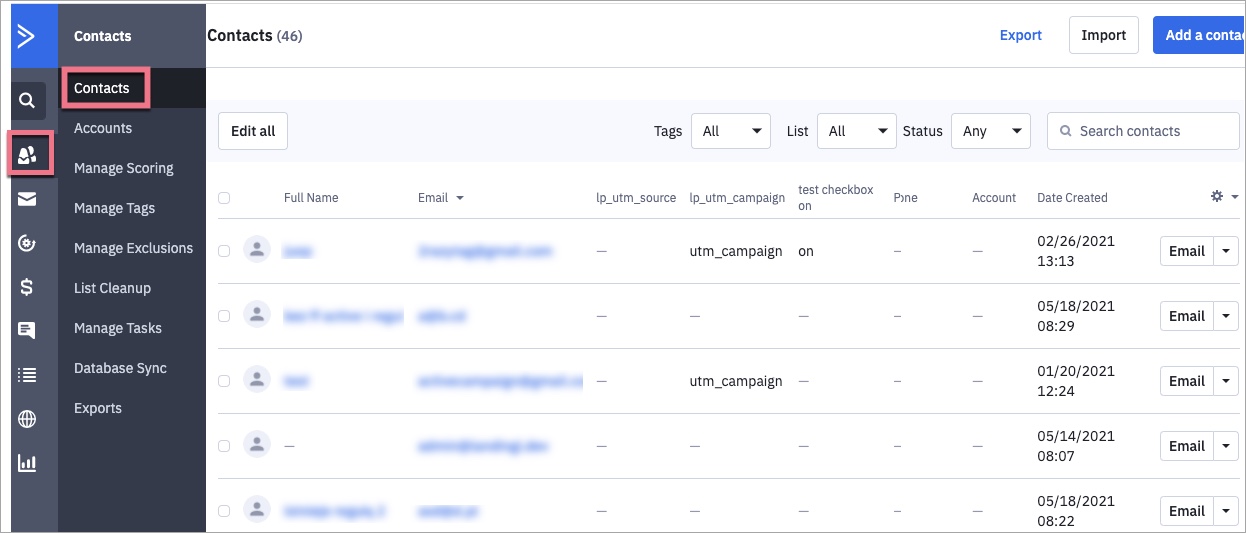Expand the Status filter dropdown
This screenshot has width=1246, height=533.
click(990, 131)
